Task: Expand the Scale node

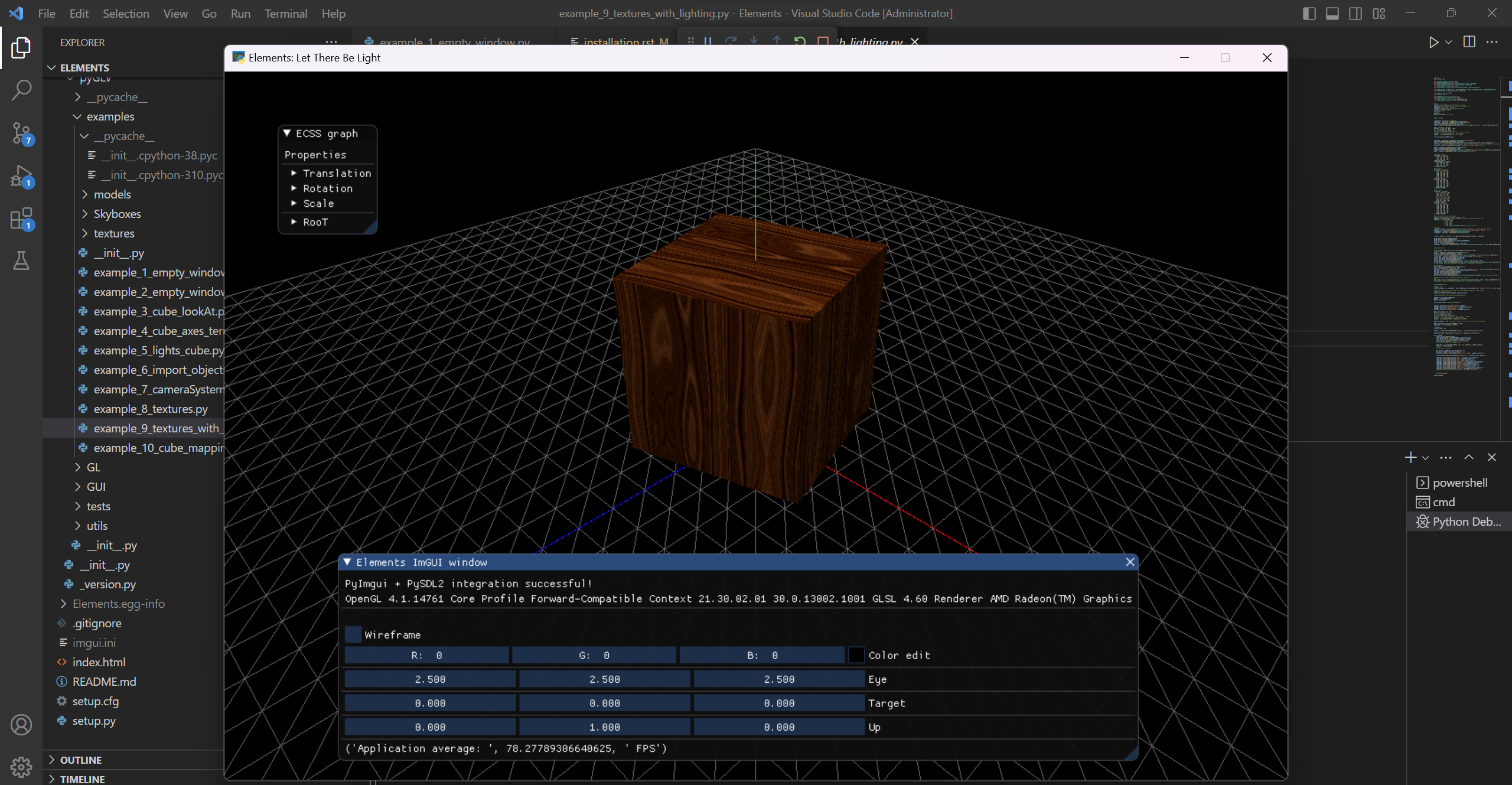Action: pyautogui.click(x=294, y=203)
